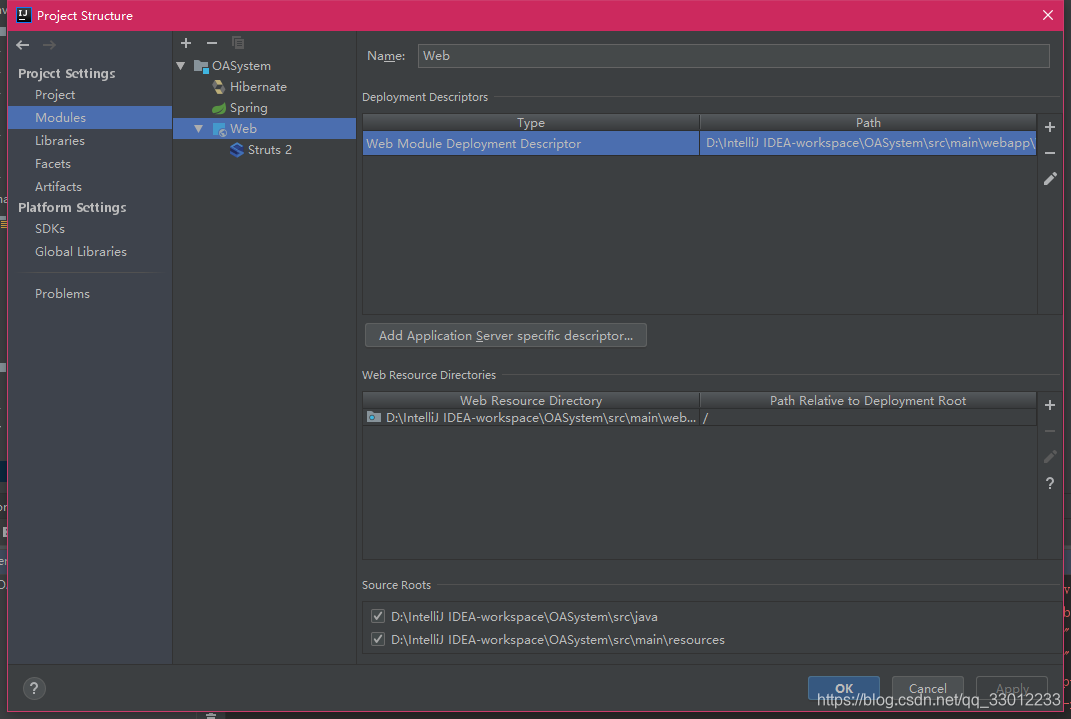1071x719 pixels.
Task: Click the Path column header
Action: (x=868, y=123)
